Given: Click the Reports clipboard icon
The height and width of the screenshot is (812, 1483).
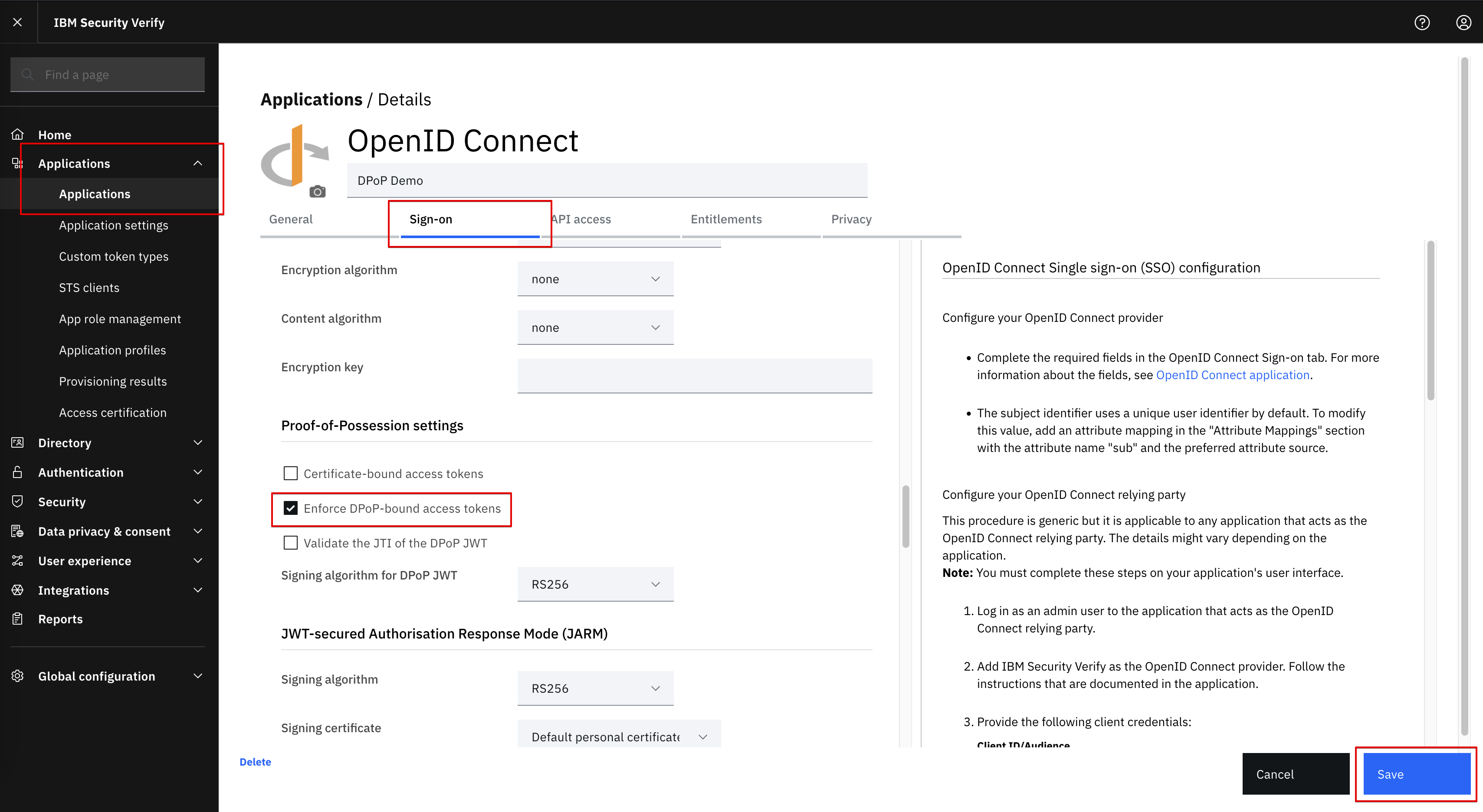Looking at the screenshot, I should point(17,619).
